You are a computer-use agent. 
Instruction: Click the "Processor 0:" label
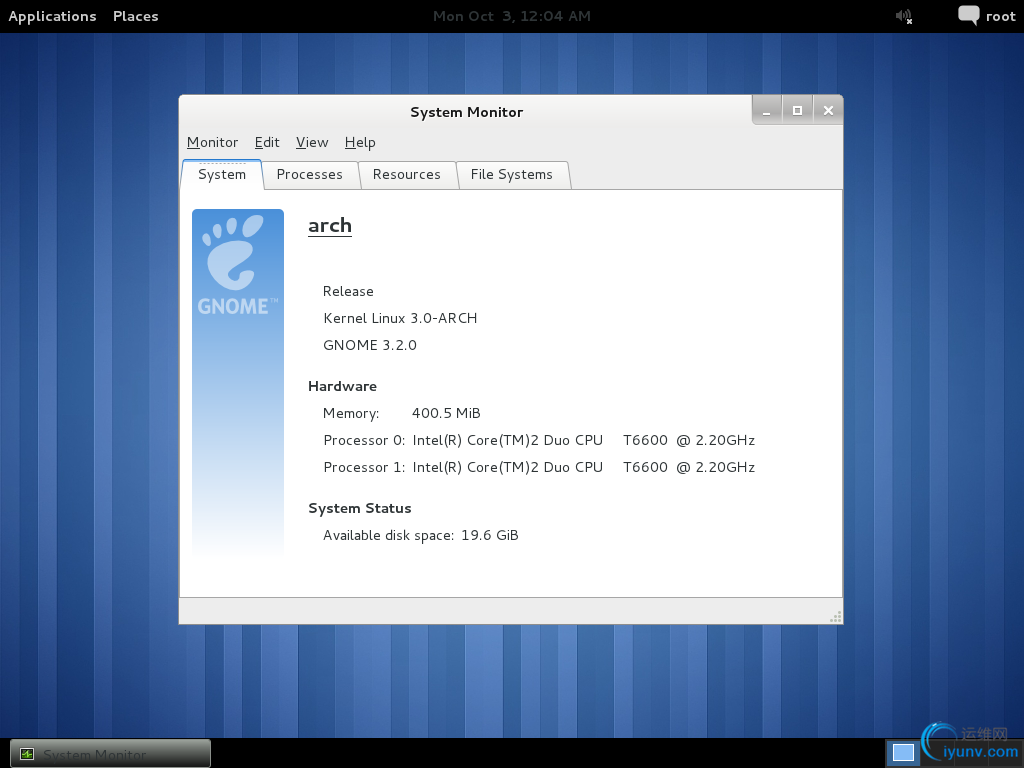[364, 440]
